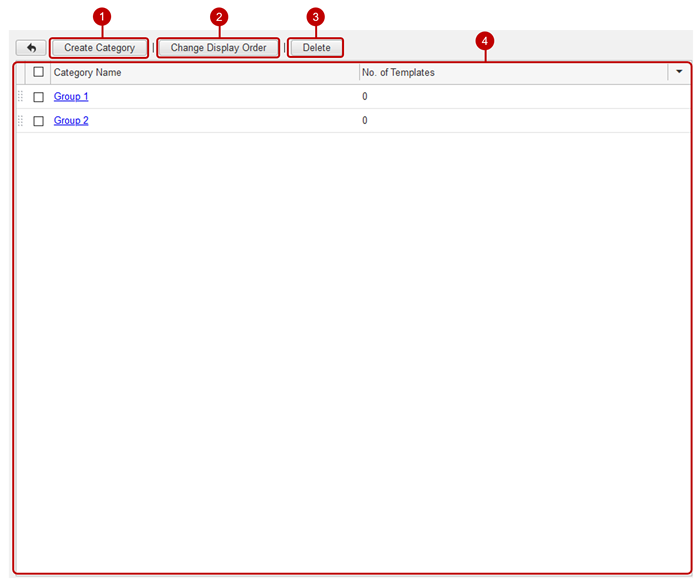700x585 pixels.
Task: Click red callout marker 2
Action: pyautogui.click(x=219, y=17)
